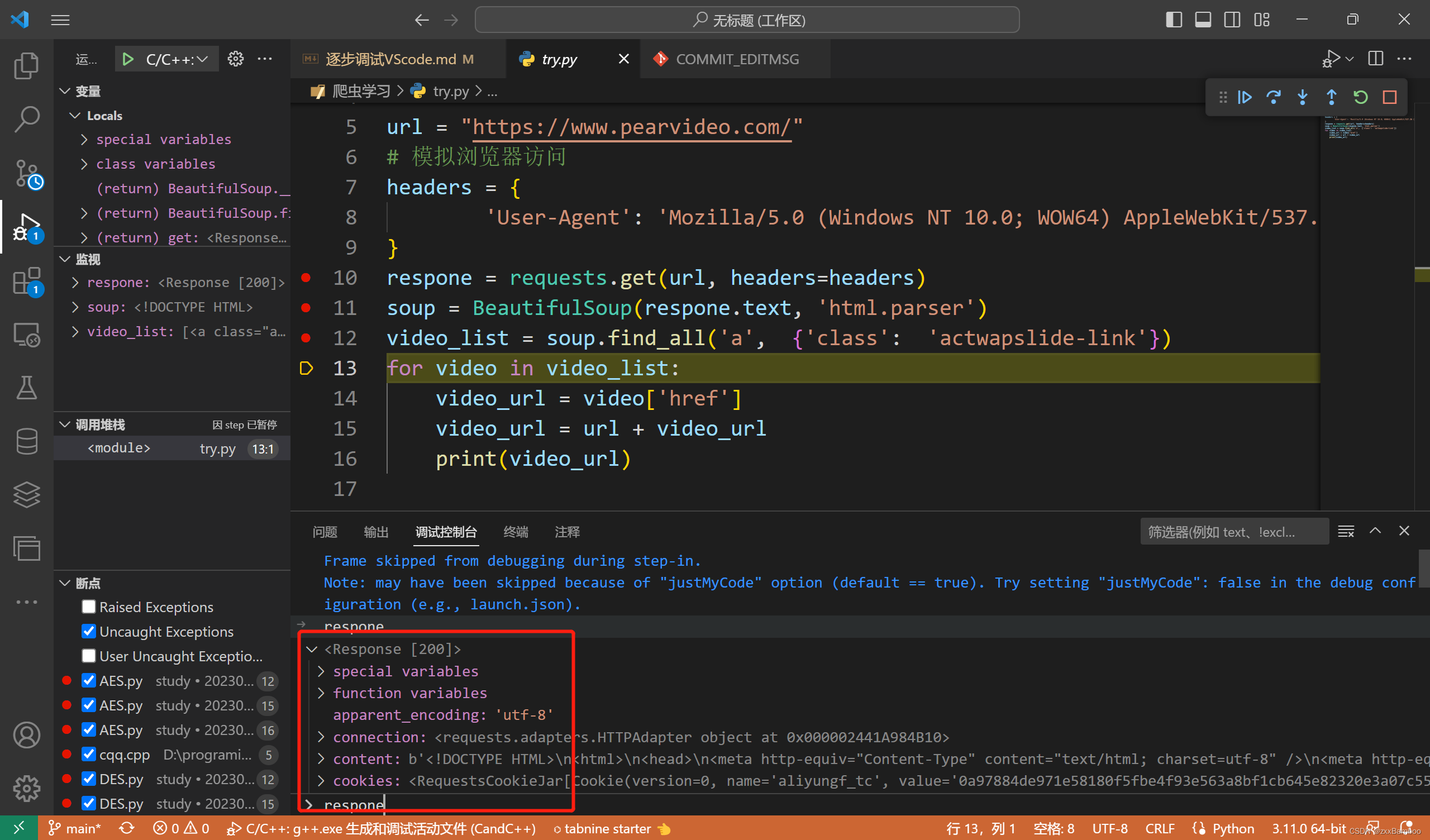Click the main* git branch in status bar
The height and width of the screenshot is (840, 1430).
click(x=75, y=829)
